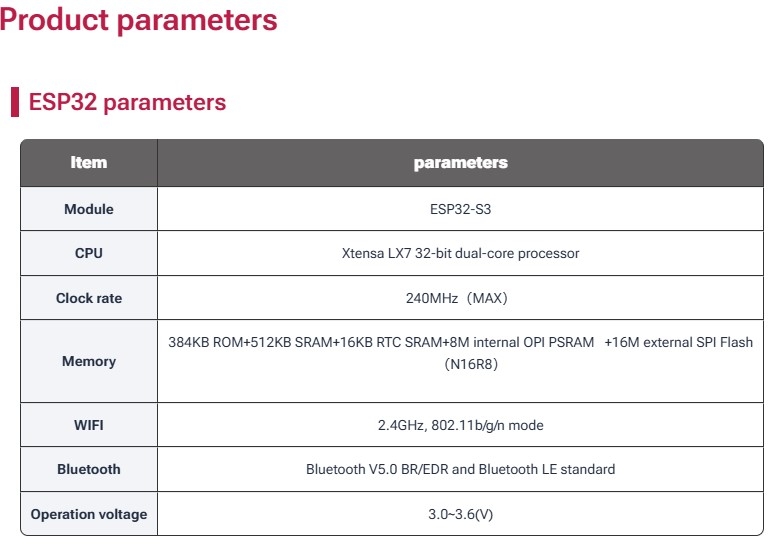Click the "Clock rate" row label
This screenshot has width=774, height=554.
89,298
